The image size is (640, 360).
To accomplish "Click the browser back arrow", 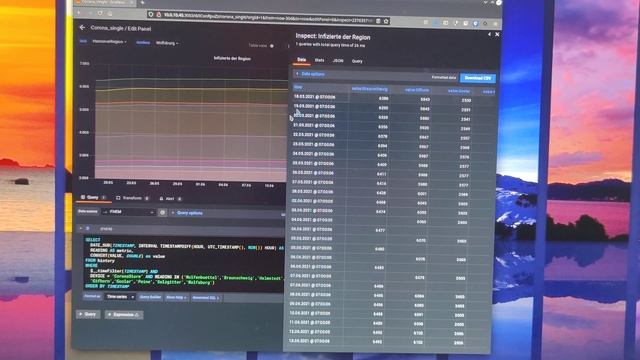I will click(79, 12).
